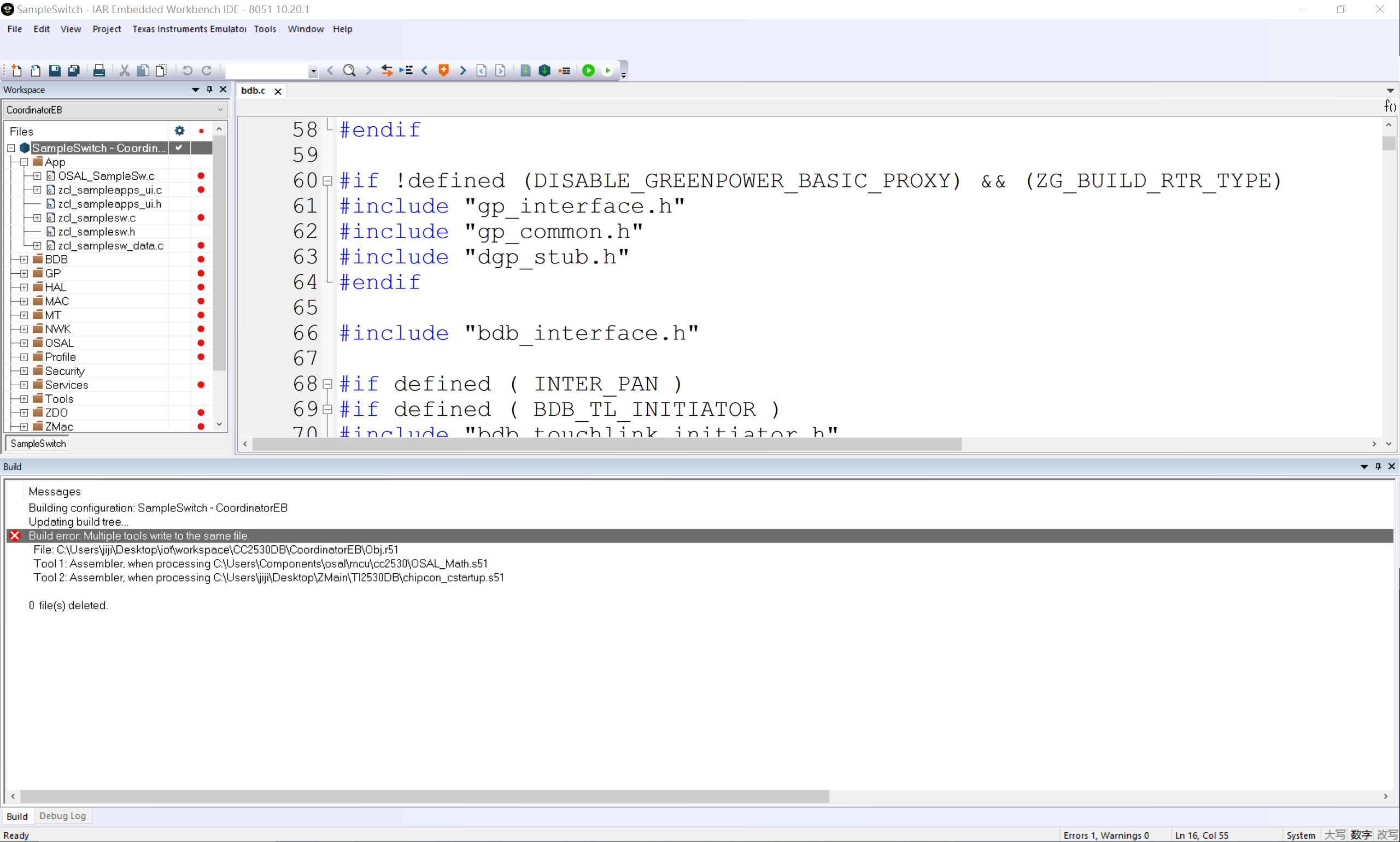Switch to the Debug Log tab
This screenshot has width=1400, height=842.
[62, 816]
